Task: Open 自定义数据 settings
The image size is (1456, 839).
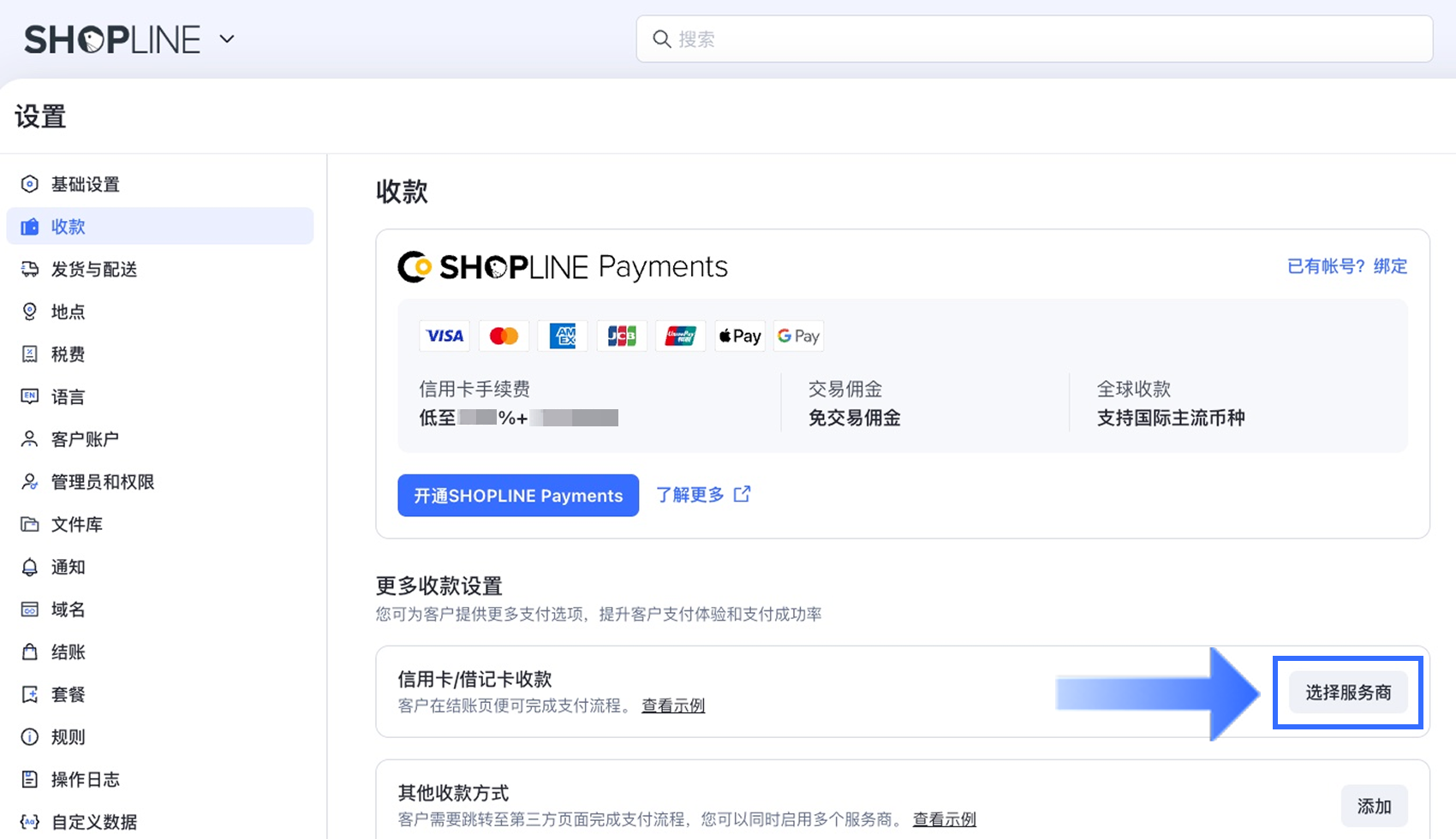Action: pyautogui.click(x=160, y=822)
